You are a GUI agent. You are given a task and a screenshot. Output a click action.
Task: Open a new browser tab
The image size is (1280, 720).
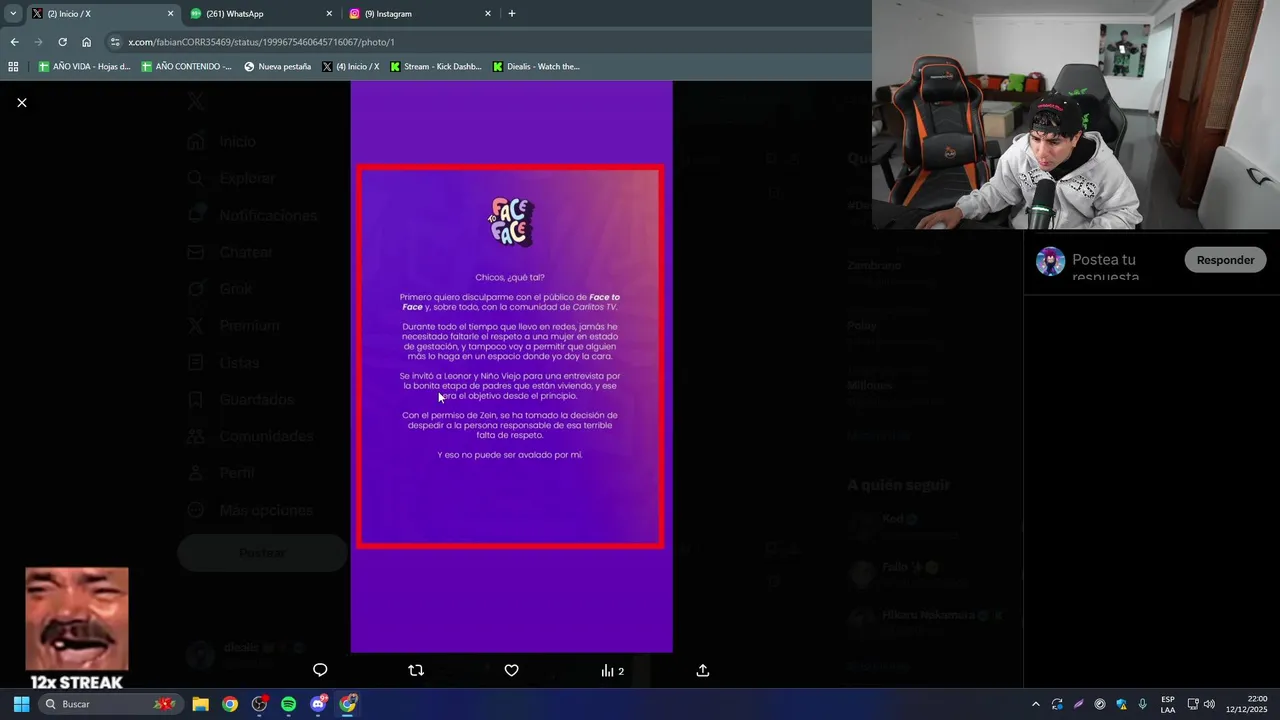512,14
